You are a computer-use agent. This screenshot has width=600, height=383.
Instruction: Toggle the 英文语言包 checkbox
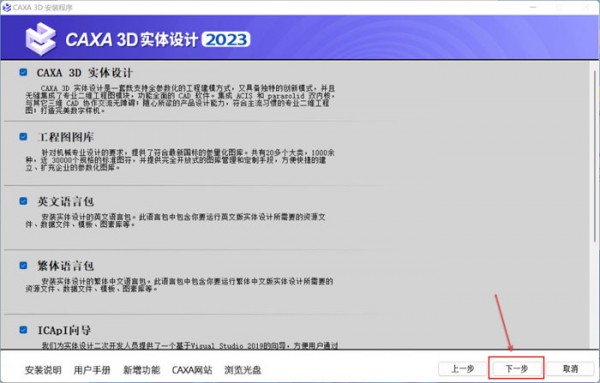tap(23, 201)
